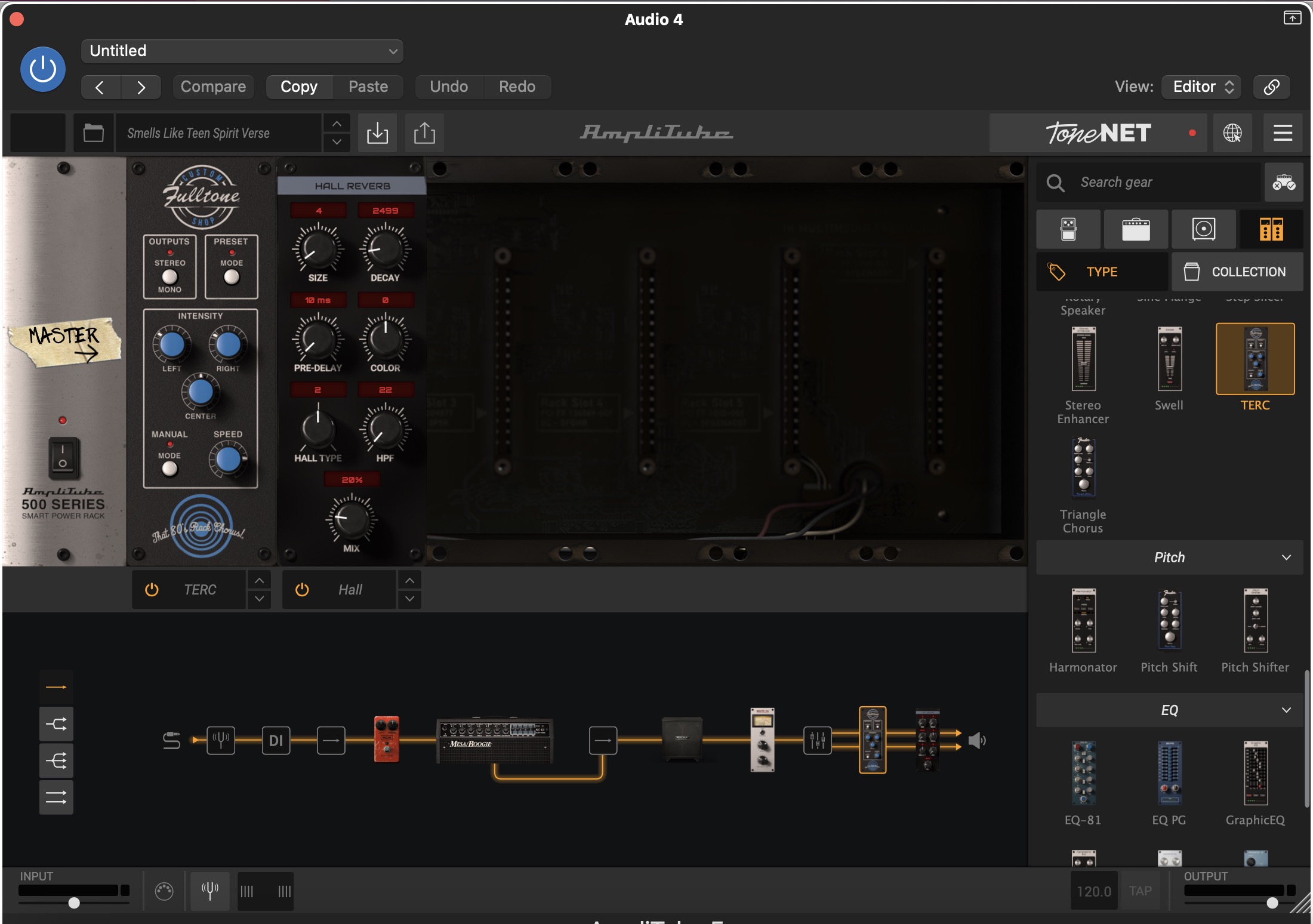Select the stomp pedal gear category
The height and width of the screenshot is (924, 1313).
(1068, 229)
